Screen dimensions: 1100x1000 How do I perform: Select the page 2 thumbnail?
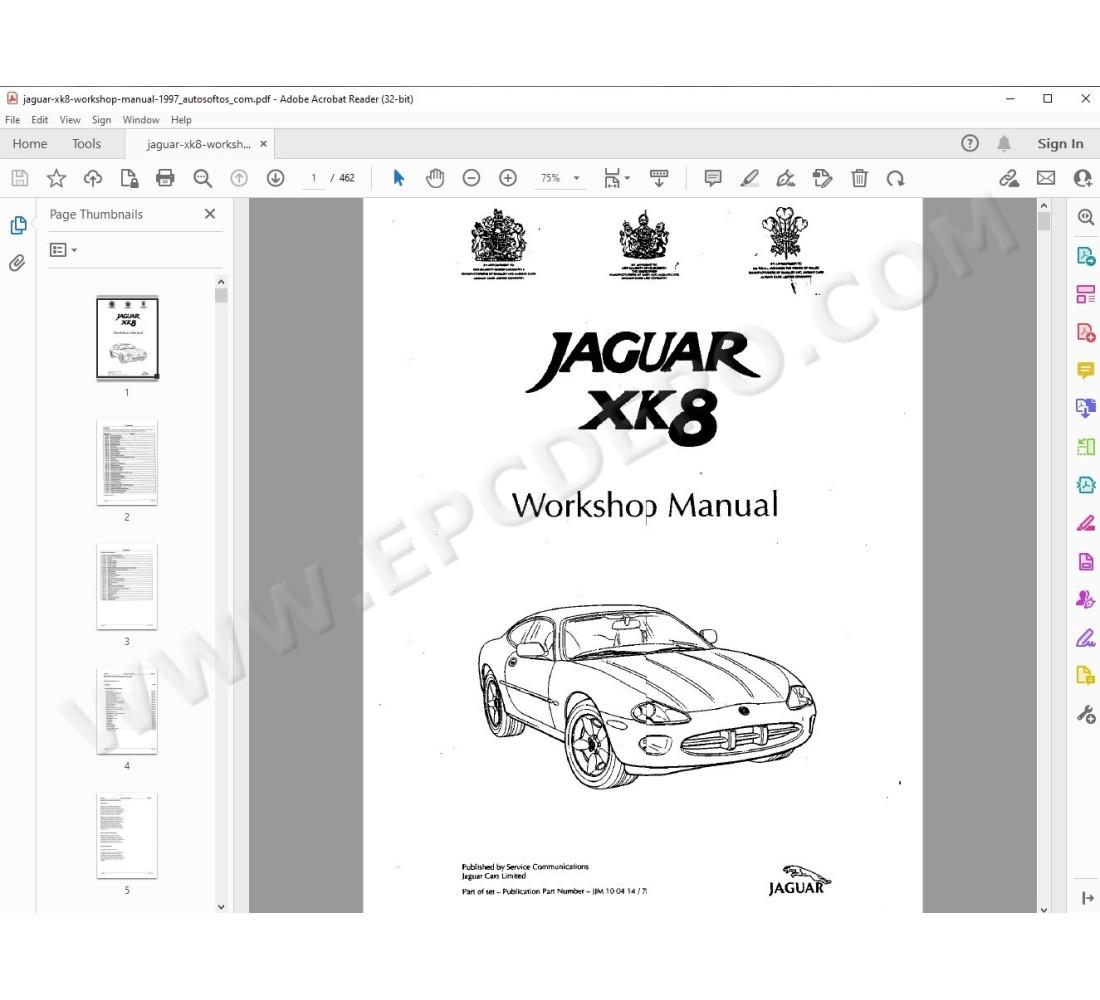[127, 462]
